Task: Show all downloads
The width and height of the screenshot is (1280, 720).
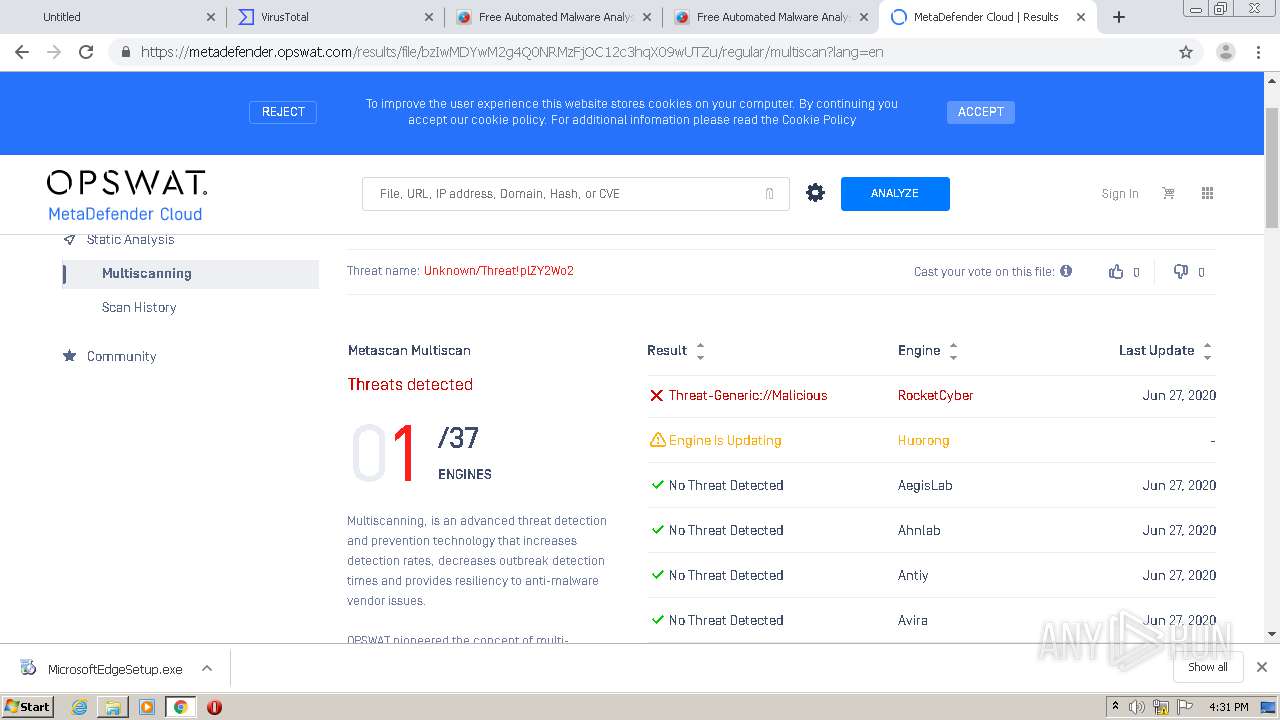Action: pos(1208,667)
